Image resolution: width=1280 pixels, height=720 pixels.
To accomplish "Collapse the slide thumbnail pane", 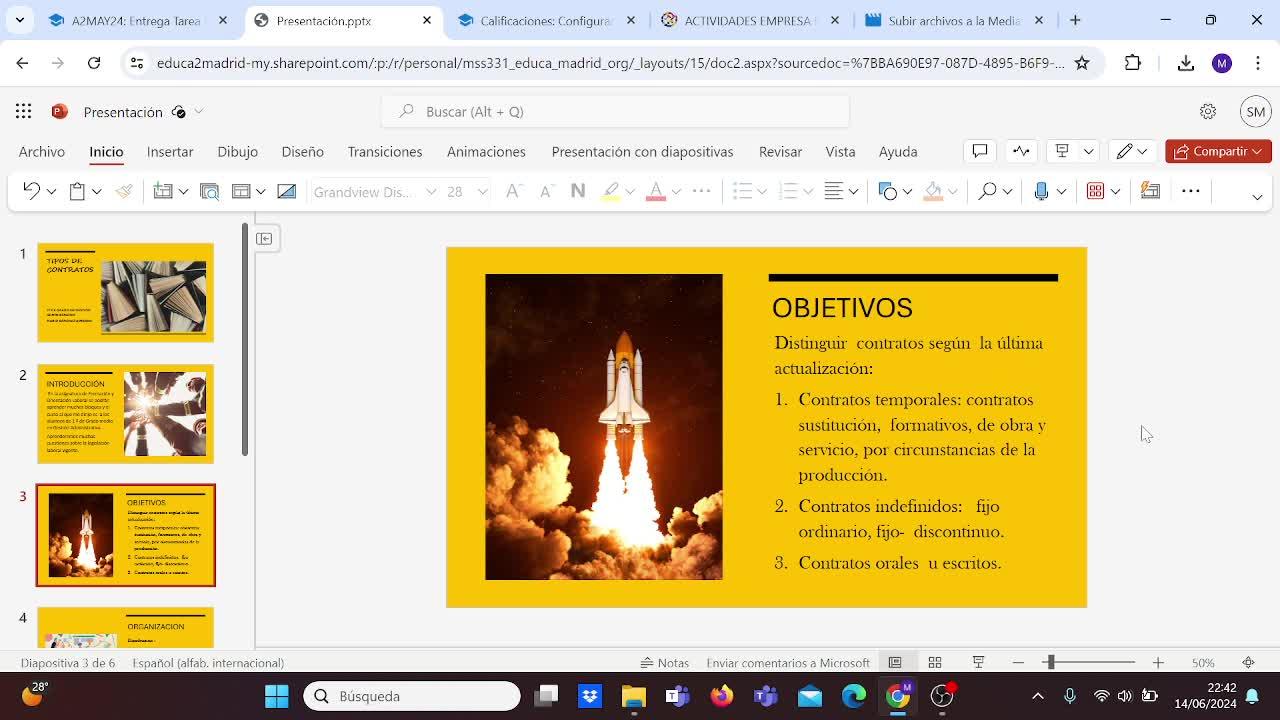I will click(x=264, y=238).
